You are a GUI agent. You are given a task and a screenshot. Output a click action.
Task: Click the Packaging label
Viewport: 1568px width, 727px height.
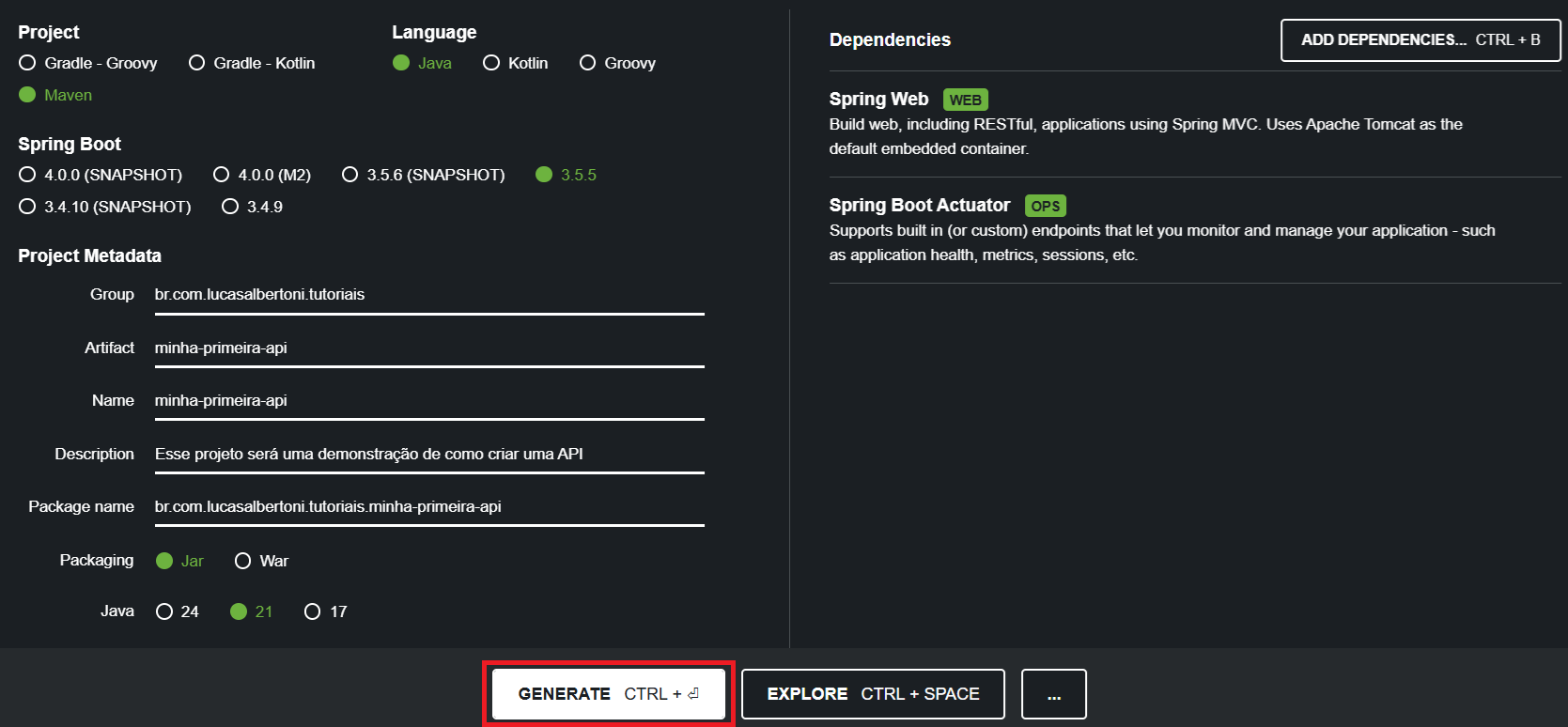97,561
